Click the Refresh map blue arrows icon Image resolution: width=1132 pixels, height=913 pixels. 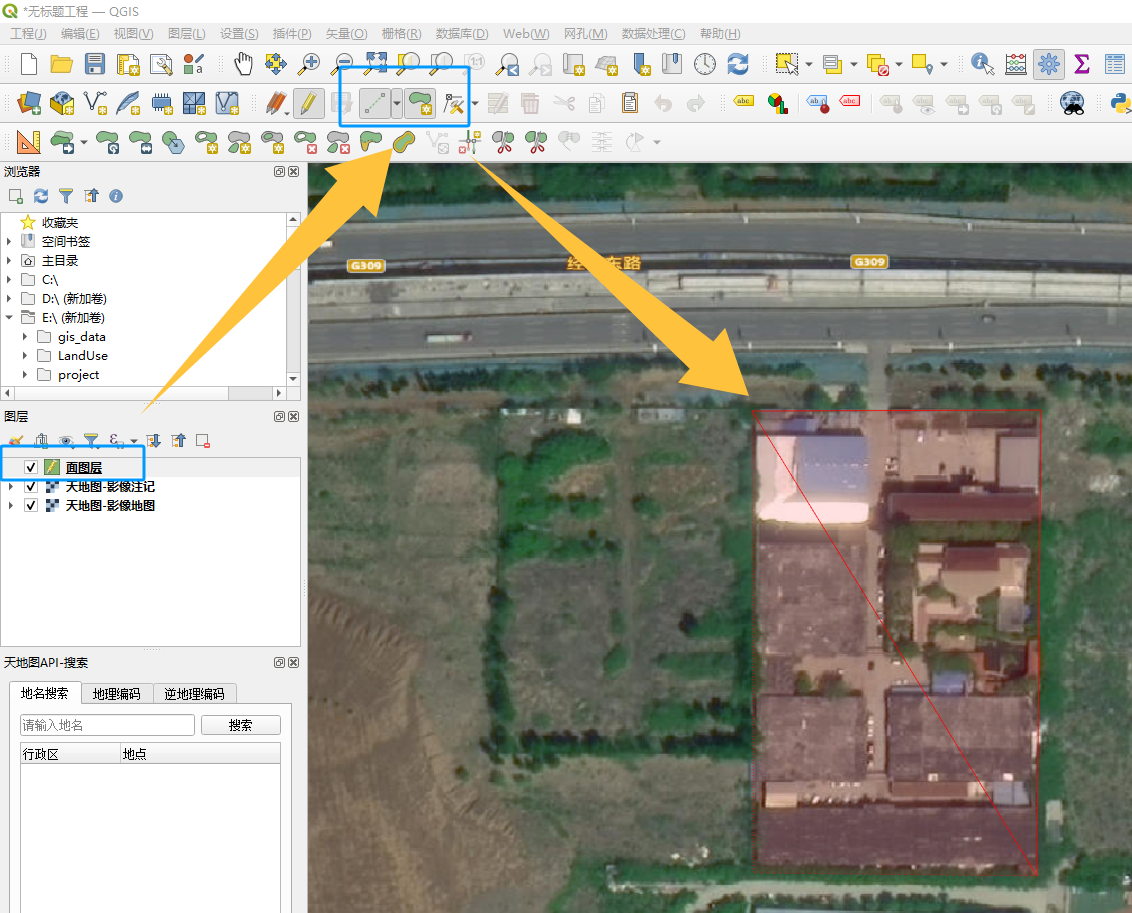(x=738, y=64)
